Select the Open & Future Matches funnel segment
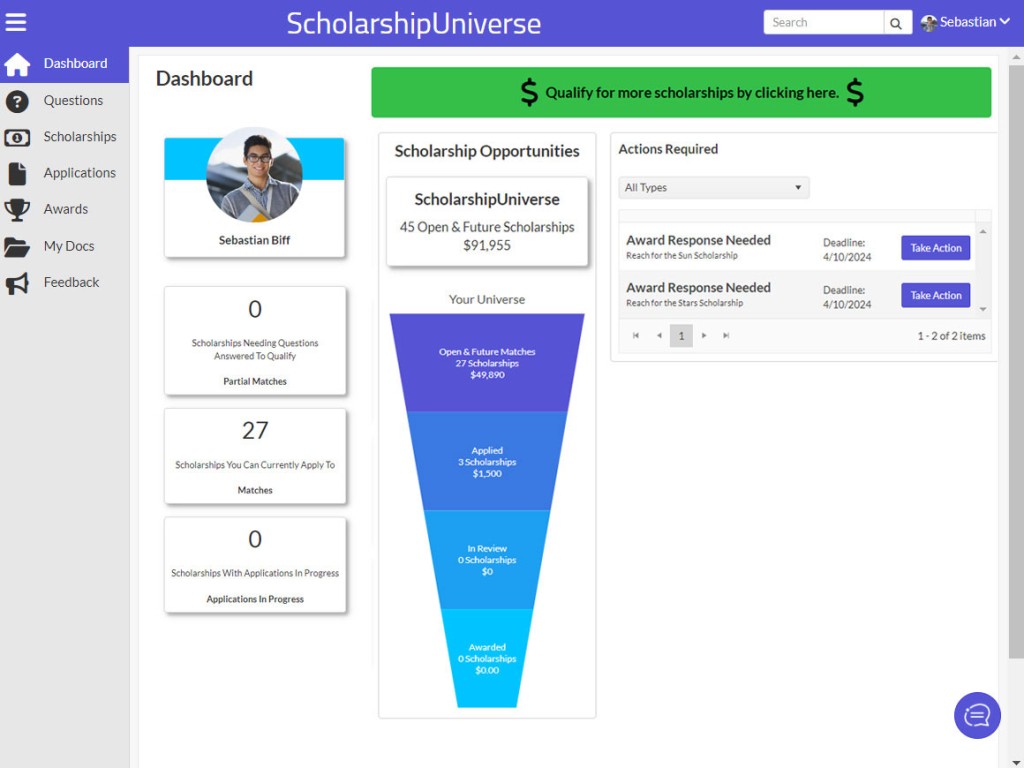This screenshot has height=768, width=1024. point(487,363)
